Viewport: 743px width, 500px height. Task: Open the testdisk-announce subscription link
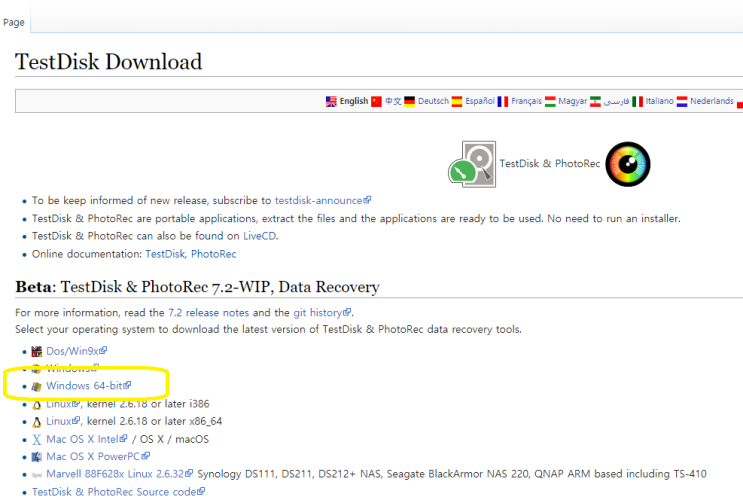[323, 200]
